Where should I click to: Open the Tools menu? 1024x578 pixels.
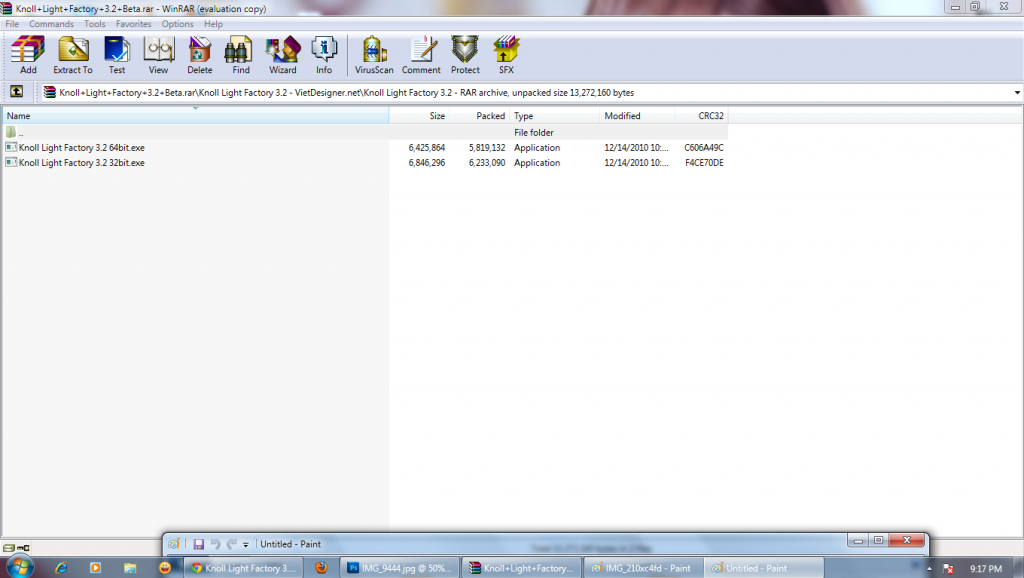(x=95, y=24)
